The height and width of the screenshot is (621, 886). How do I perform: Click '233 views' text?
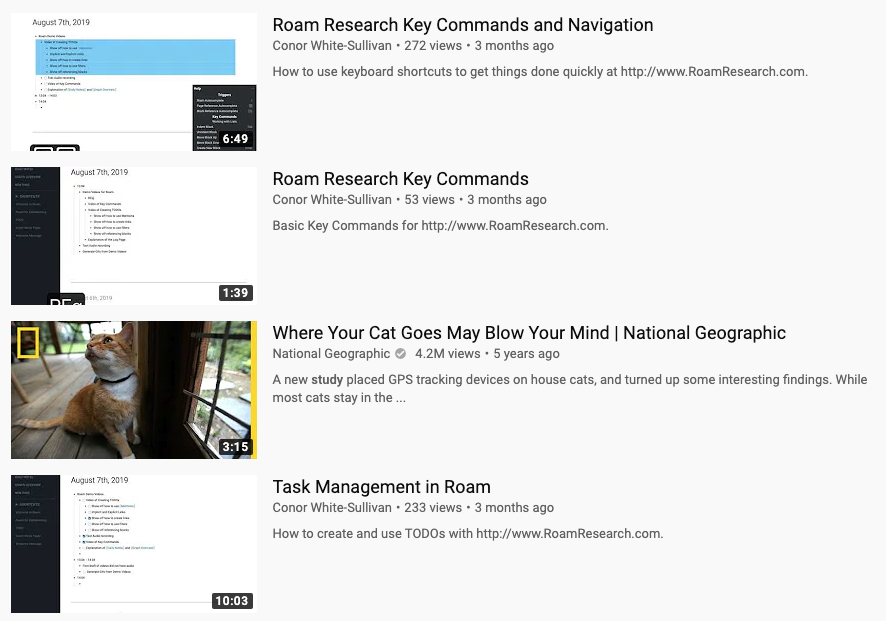pyautogui.click(x=433, y=507)
